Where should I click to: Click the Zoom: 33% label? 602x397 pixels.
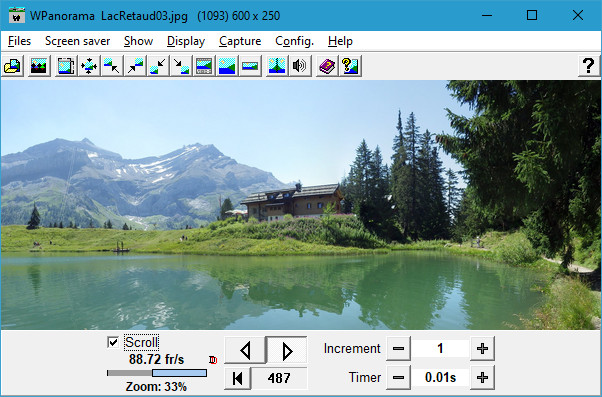tap(156, 386)
